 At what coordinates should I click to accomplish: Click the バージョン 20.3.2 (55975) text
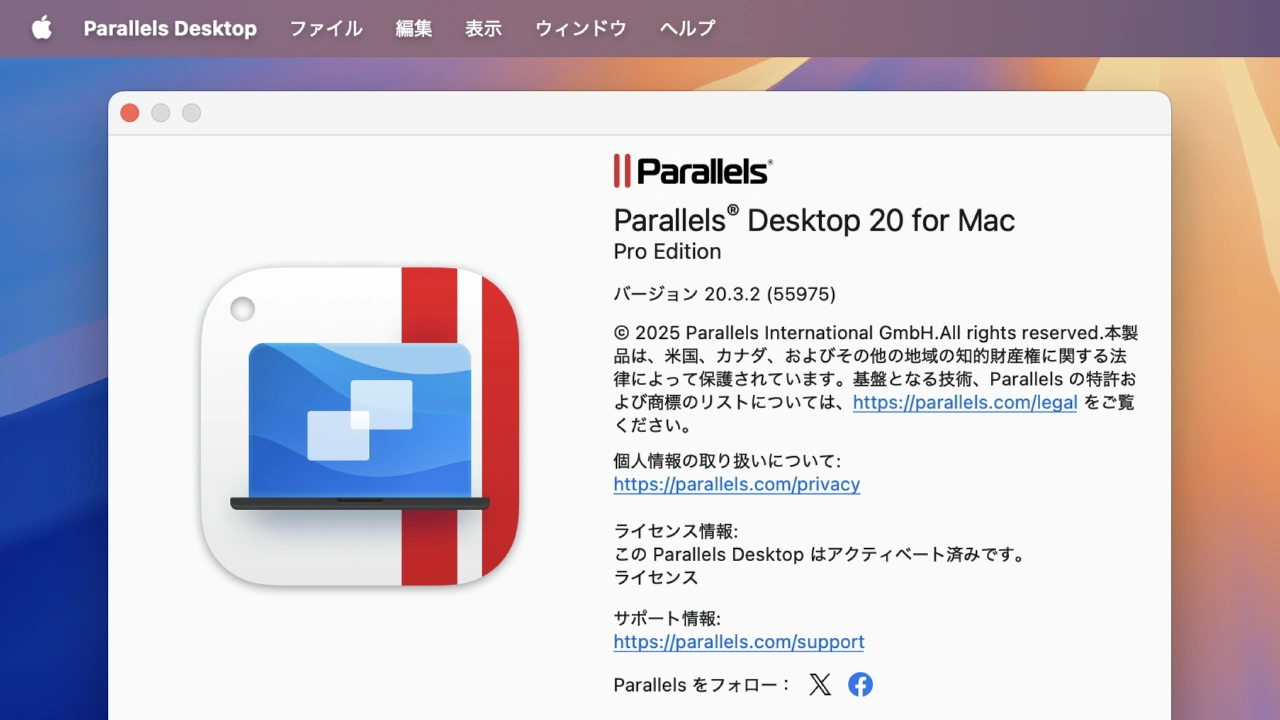point(724,294)
